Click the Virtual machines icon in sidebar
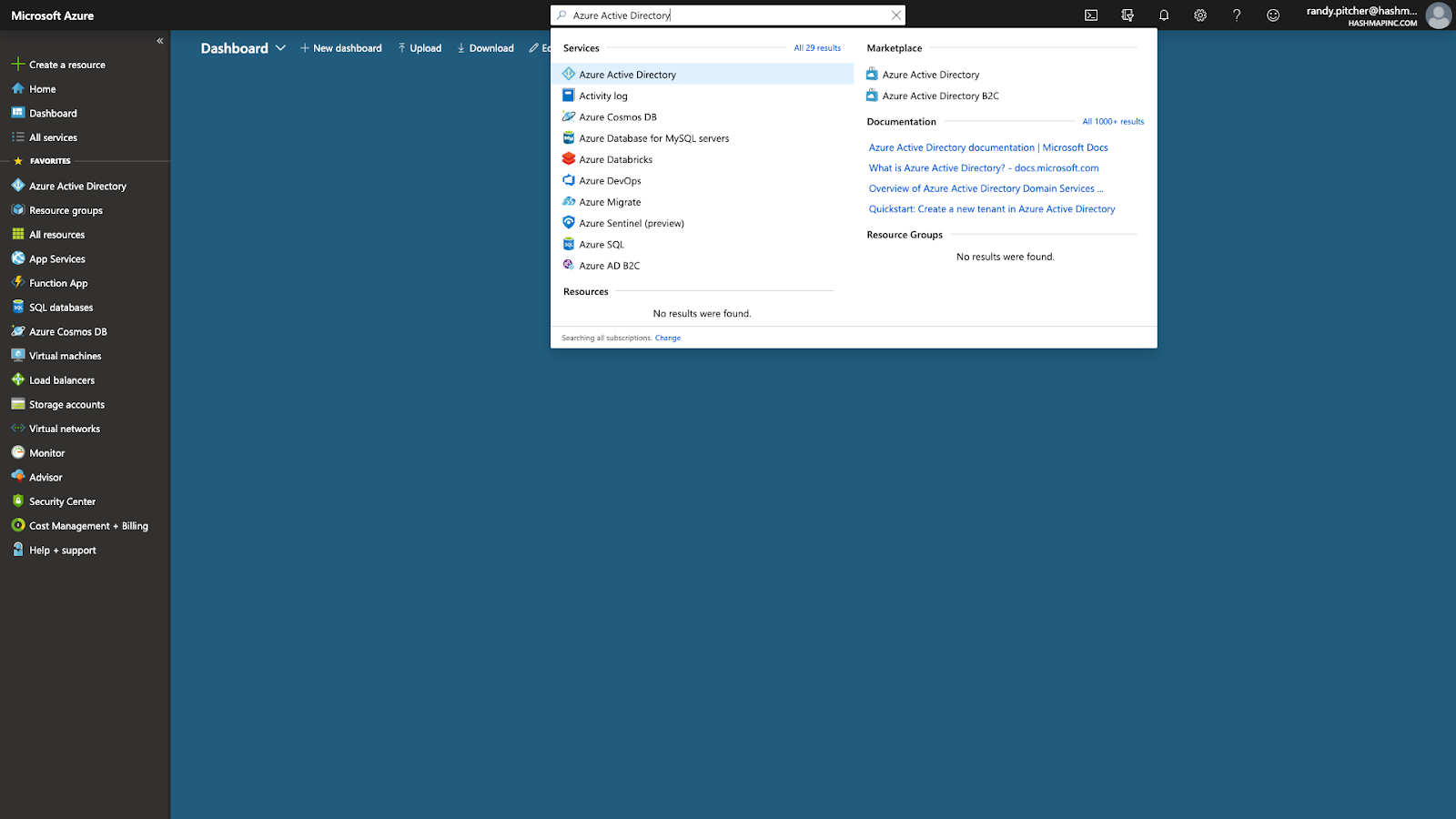1456x819 pixels. point(18,356)
